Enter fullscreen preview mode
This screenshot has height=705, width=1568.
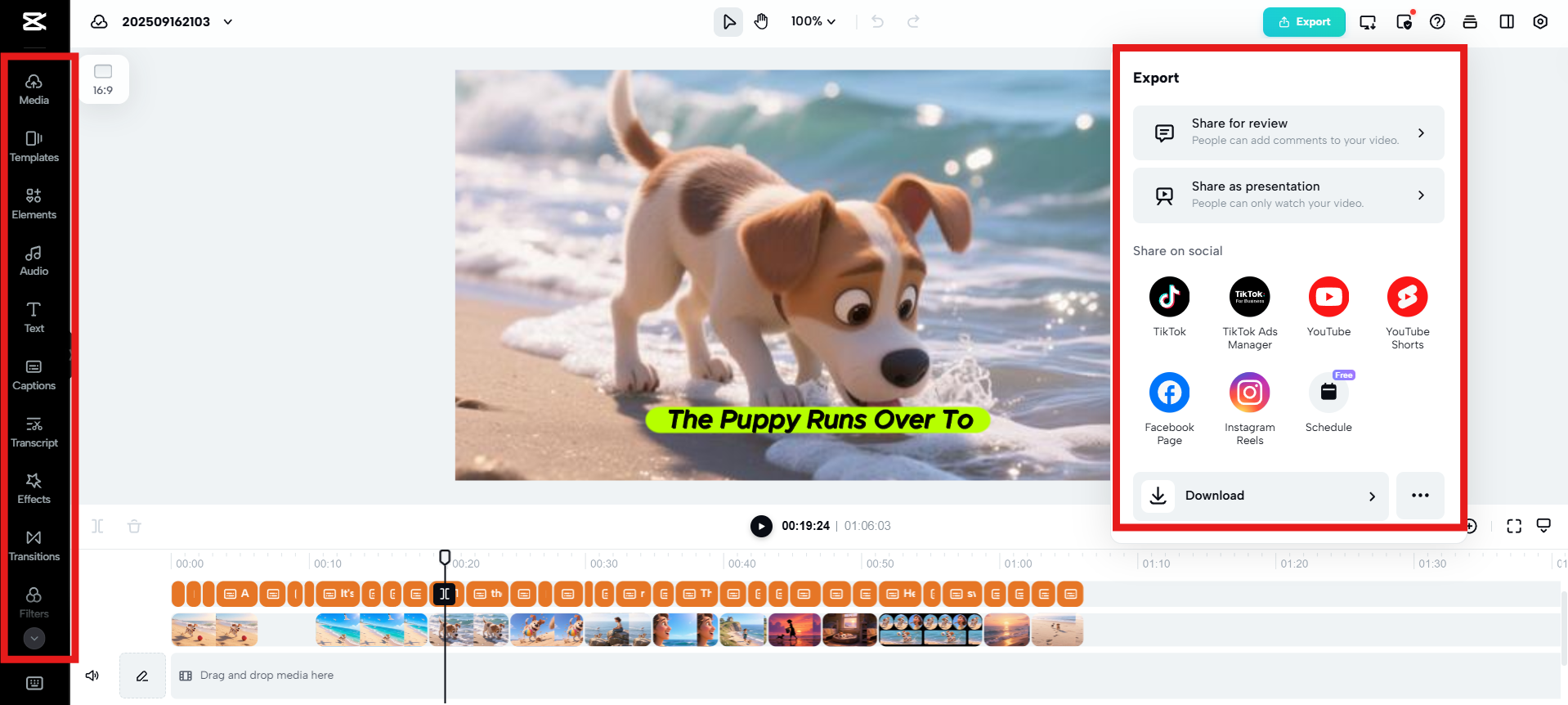(x=1514, y=526)
